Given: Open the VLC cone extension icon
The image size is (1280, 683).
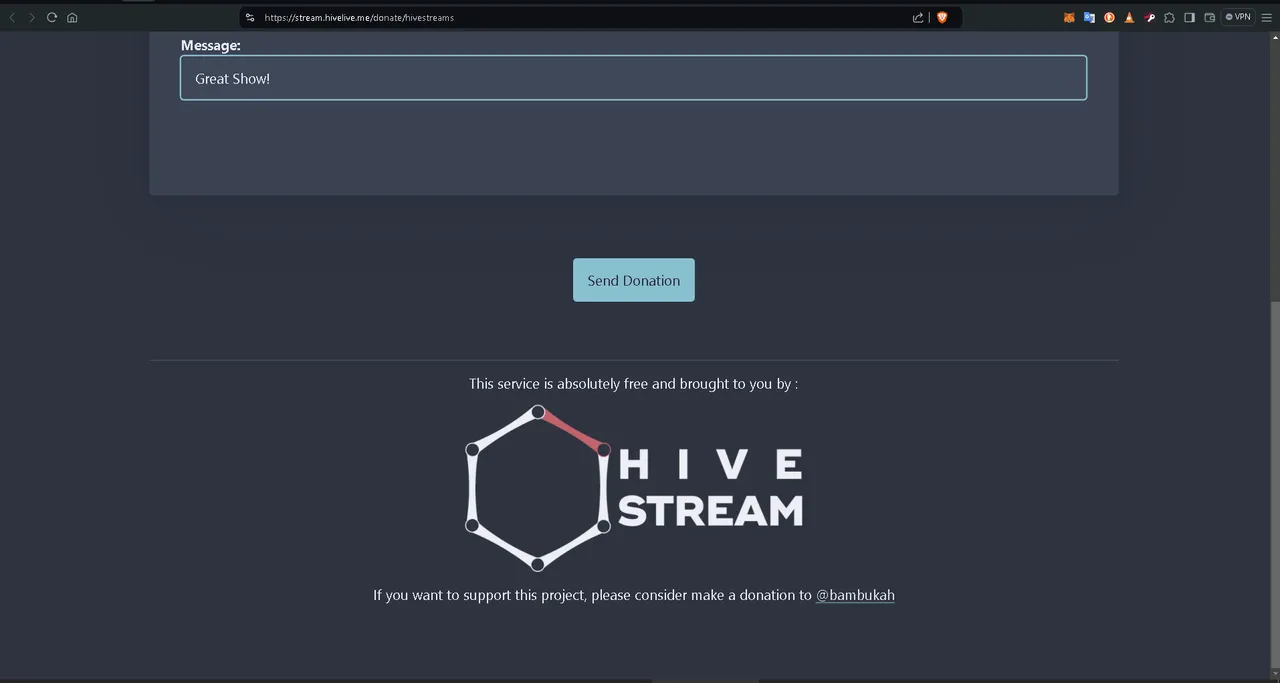Looking at the screenshot, I should click(x=1129, y=17).
